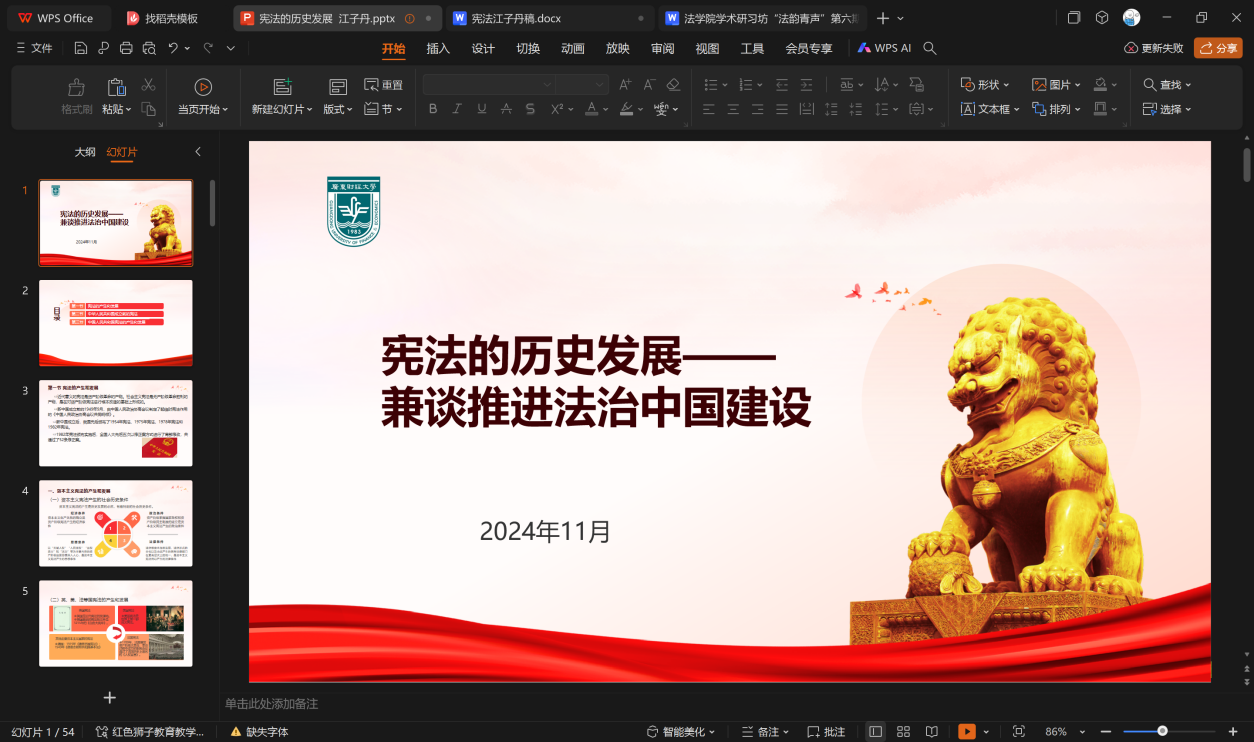Toggle the 批注 comments panel
This screenshot has width=1254, height=742.
[x=826, y=732]
